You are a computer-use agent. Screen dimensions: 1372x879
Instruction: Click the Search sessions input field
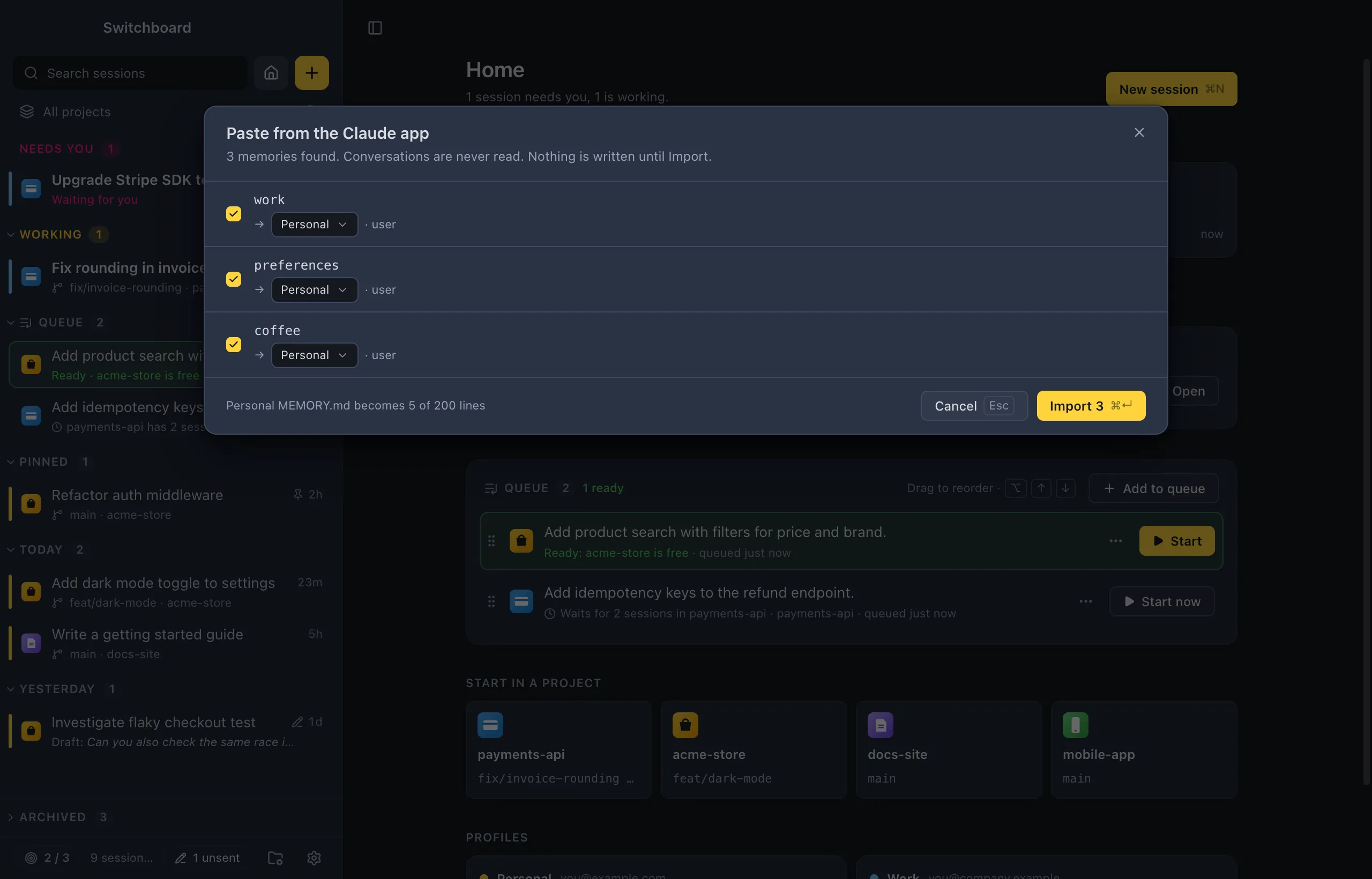[x=130, y=73]
